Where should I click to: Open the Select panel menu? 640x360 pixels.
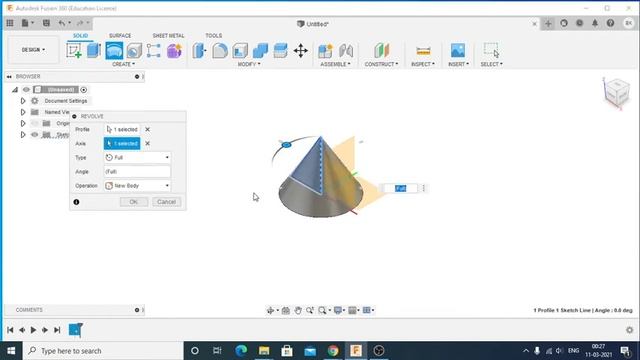point(491,64)
